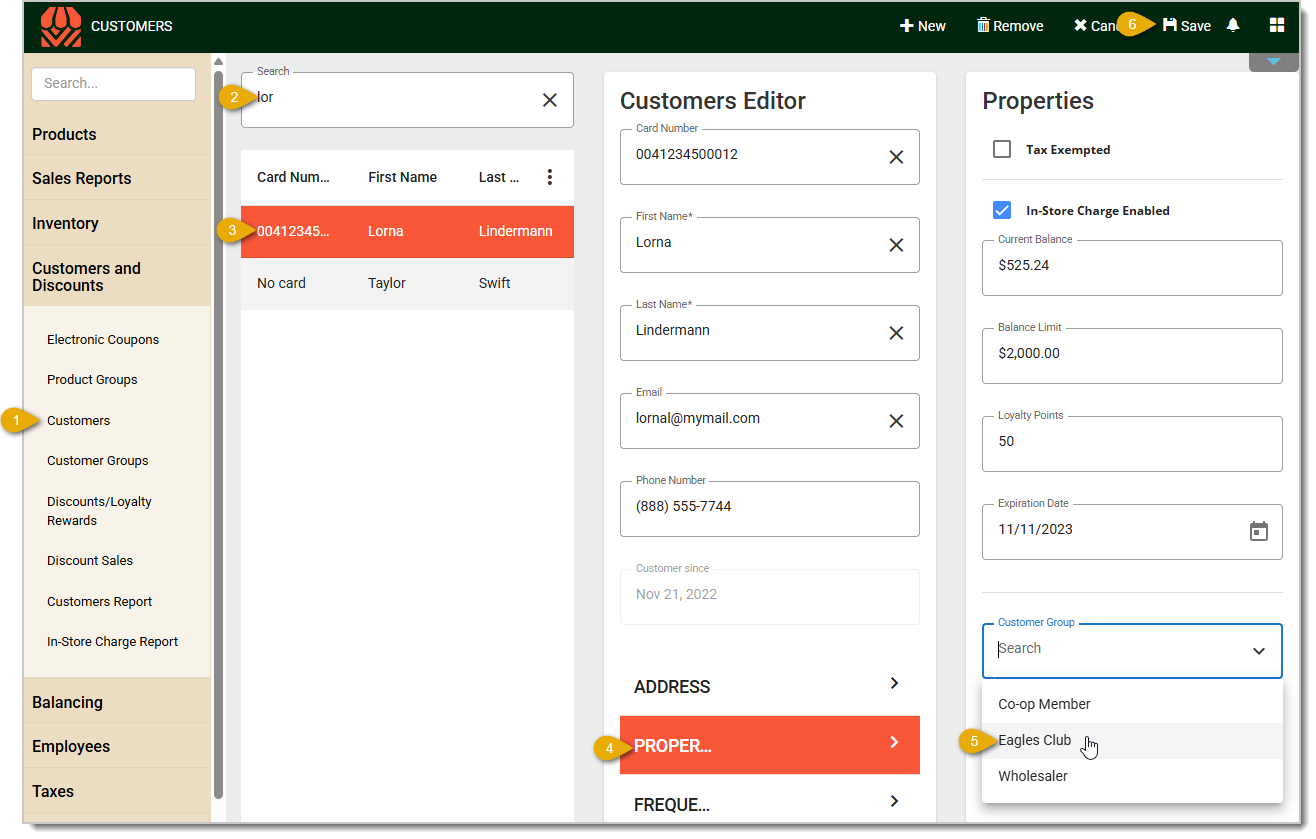Click the orange app logo icon
1316x839 pixels.
tap(61, 27)
